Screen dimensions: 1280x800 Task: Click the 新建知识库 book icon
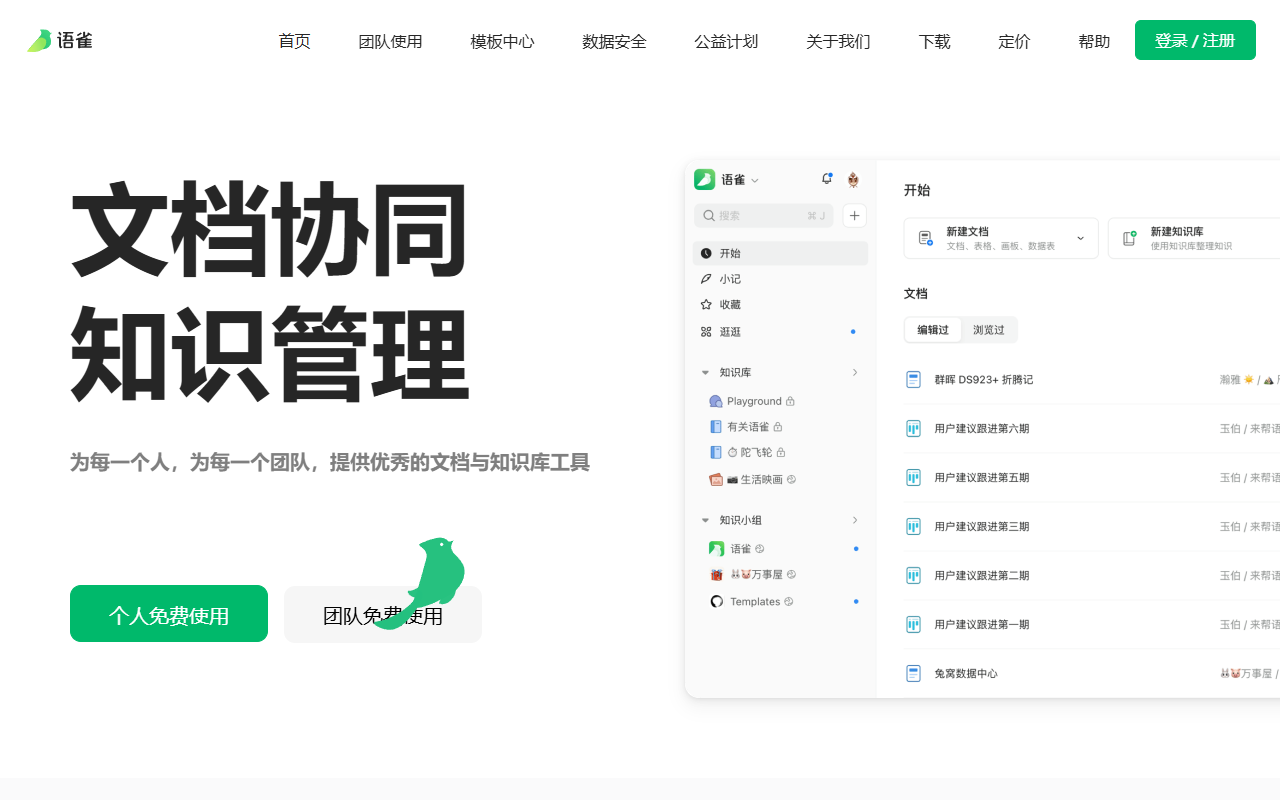(x=1130, y=238)
